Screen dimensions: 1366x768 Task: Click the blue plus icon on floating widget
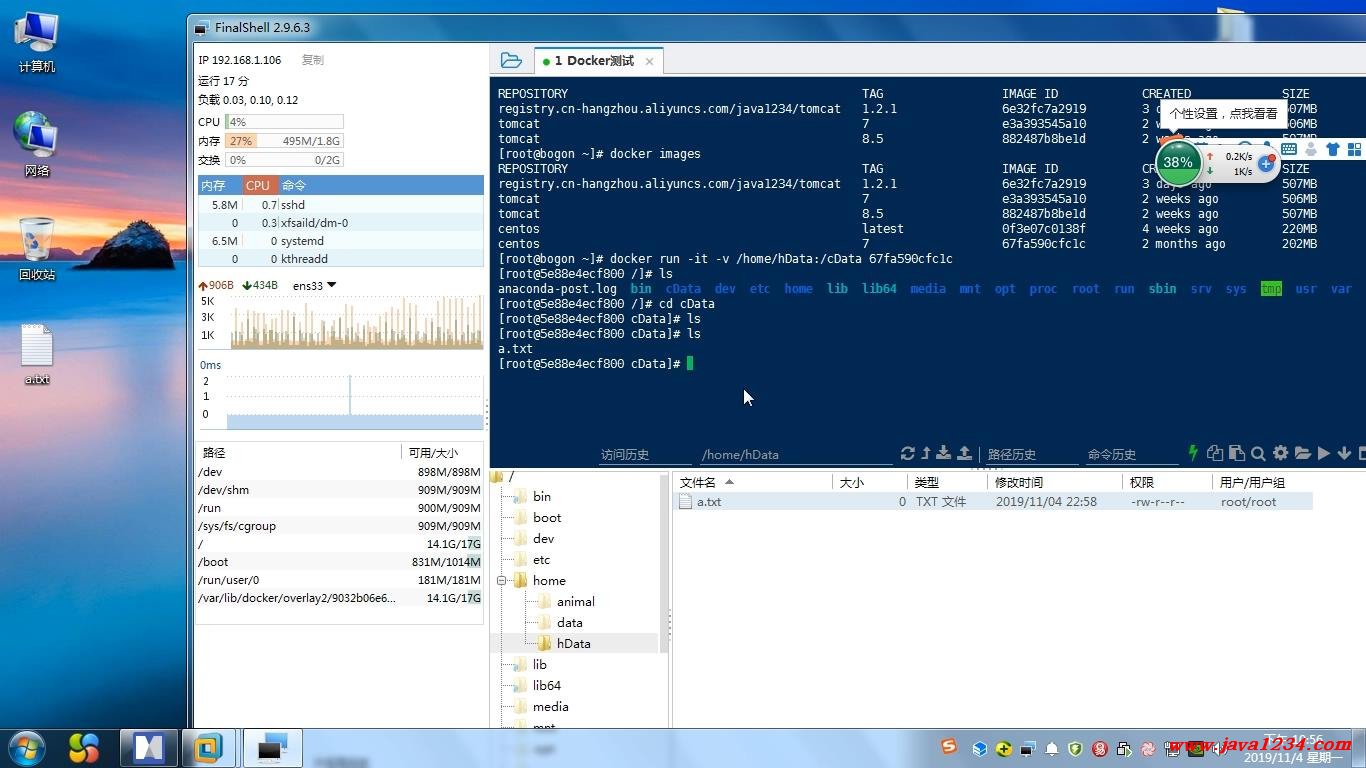(x=1266, y=163)
